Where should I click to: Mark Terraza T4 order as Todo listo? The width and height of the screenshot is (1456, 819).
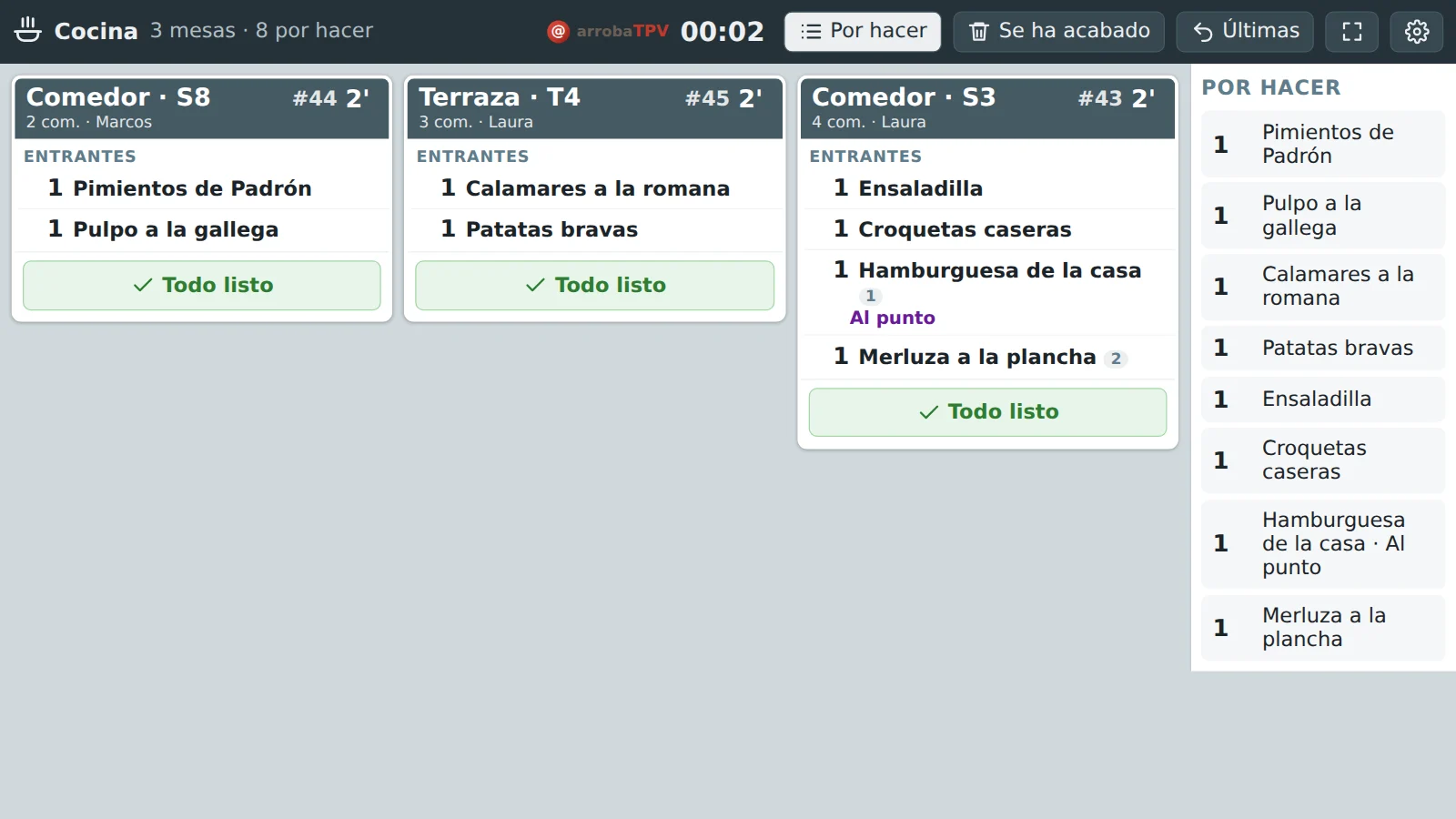595,286
